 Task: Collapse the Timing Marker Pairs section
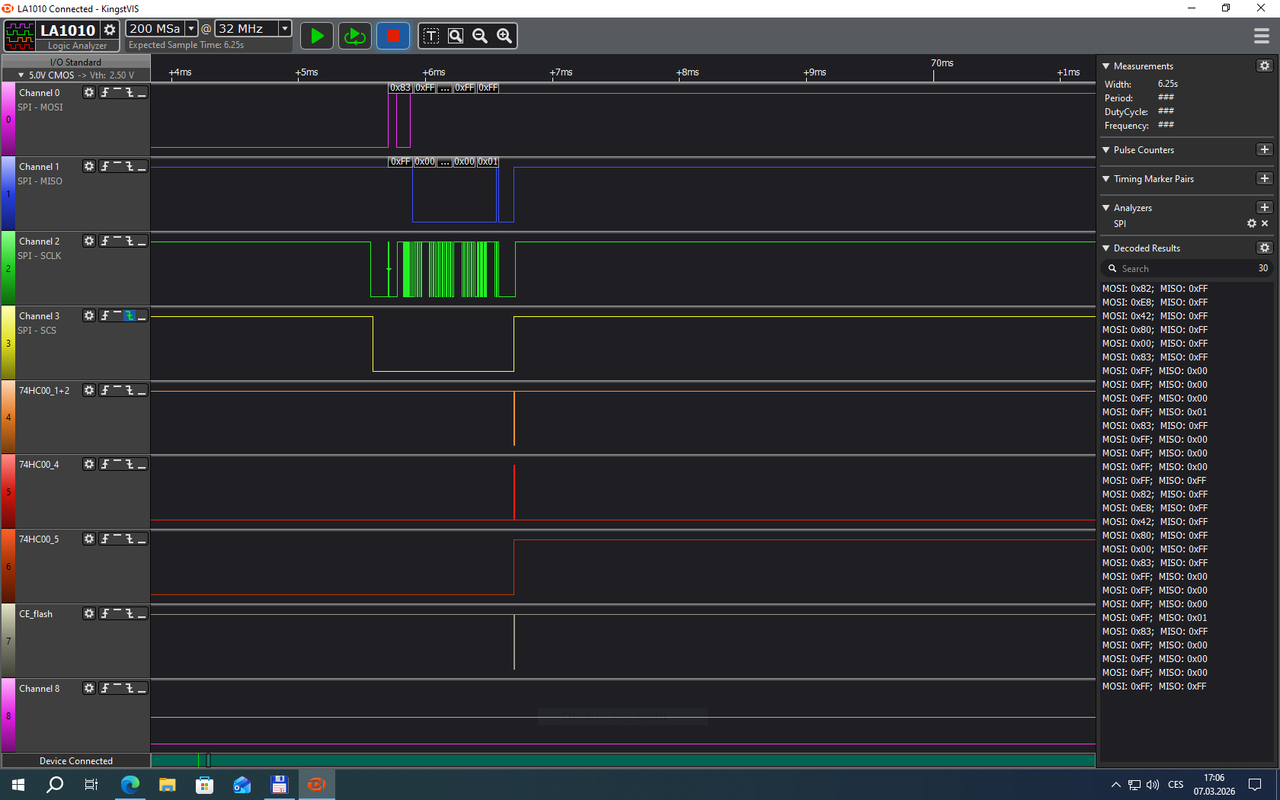(1106, 179)
